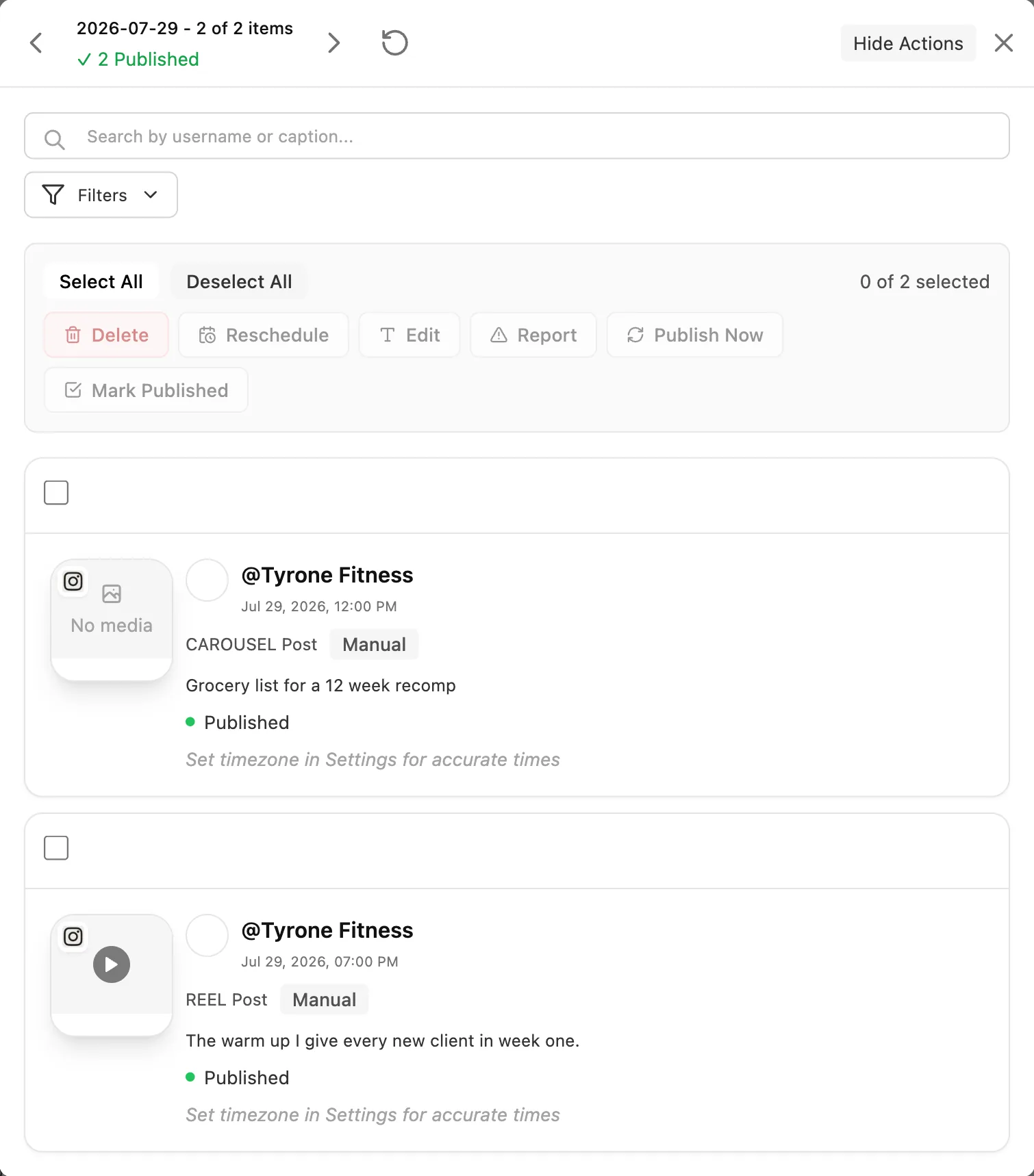
Task: Click Deselect All
Action: (239, 281)
